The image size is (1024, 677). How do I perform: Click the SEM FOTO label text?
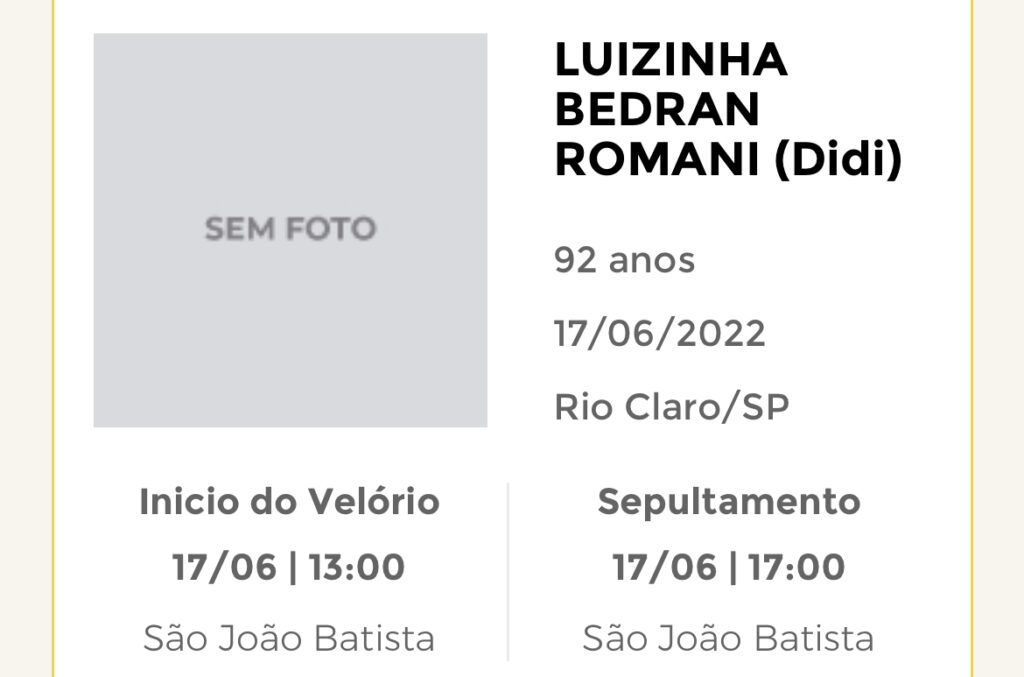click(x=291, y=229)
